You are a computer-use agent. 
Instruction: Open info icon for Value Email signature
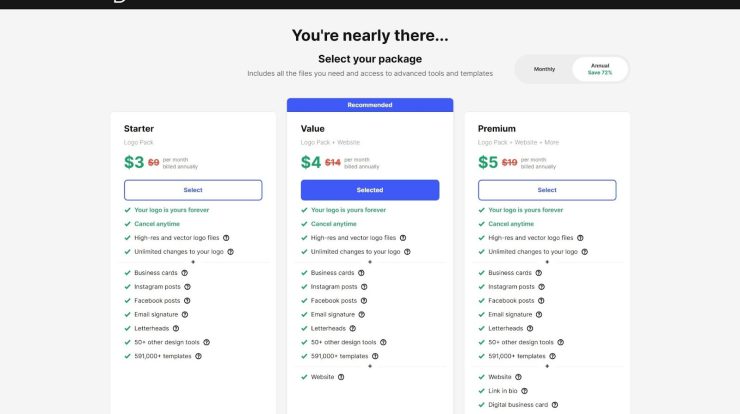pyautogui.click(x=361, y=314)
